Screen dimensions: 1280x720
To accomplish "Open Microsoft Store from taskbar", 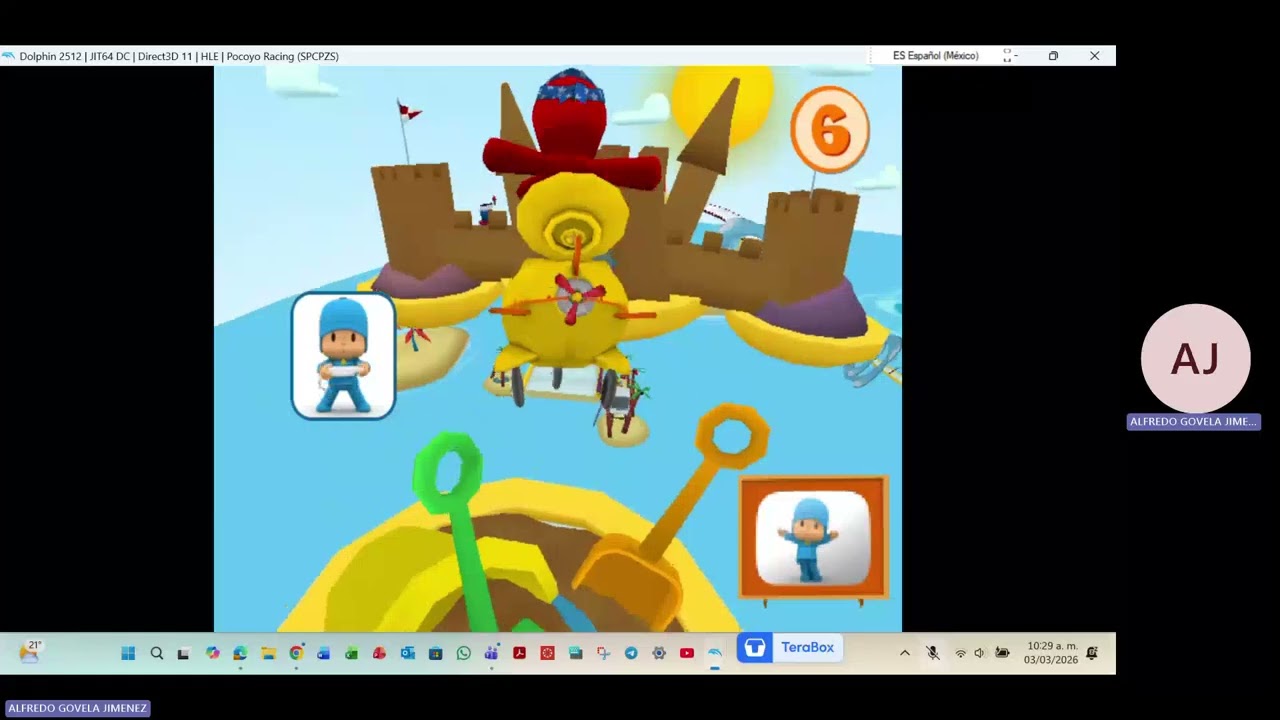I will pos(435,653).
